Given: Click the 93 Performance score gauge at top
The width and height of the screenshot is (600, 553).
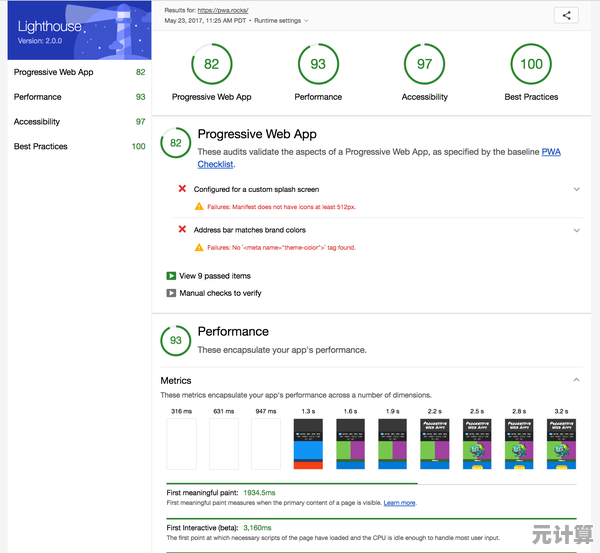Looking at the screenshot, I should [x=318, y=64].
